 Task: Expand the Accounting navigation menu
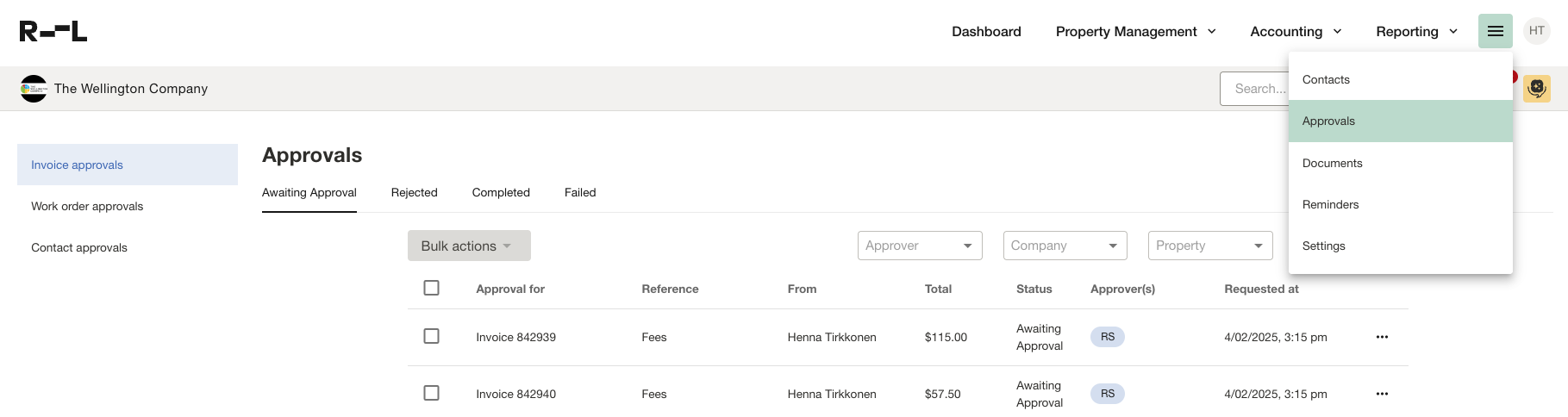pos(1296,32)
